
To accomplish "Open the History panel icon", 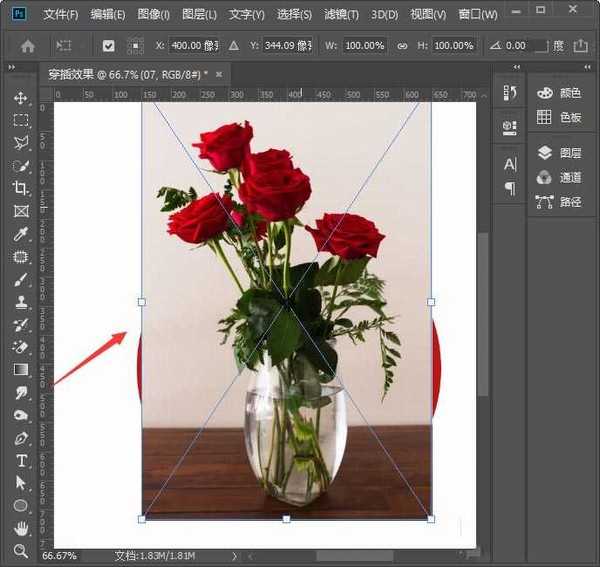I will click(x=509, y=93).
